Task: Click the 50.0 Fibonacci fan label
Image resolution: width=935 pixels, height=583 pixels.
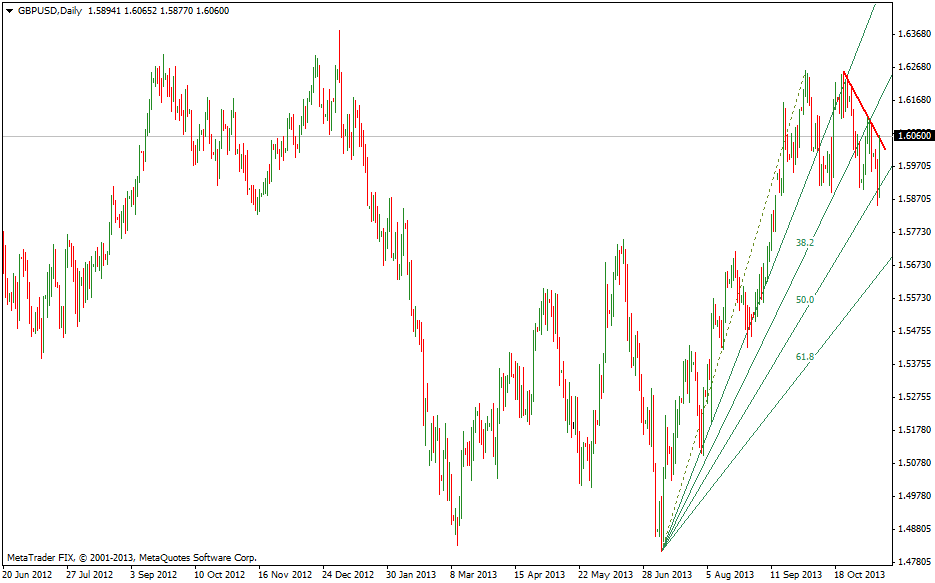Action: tap(805, 300)
